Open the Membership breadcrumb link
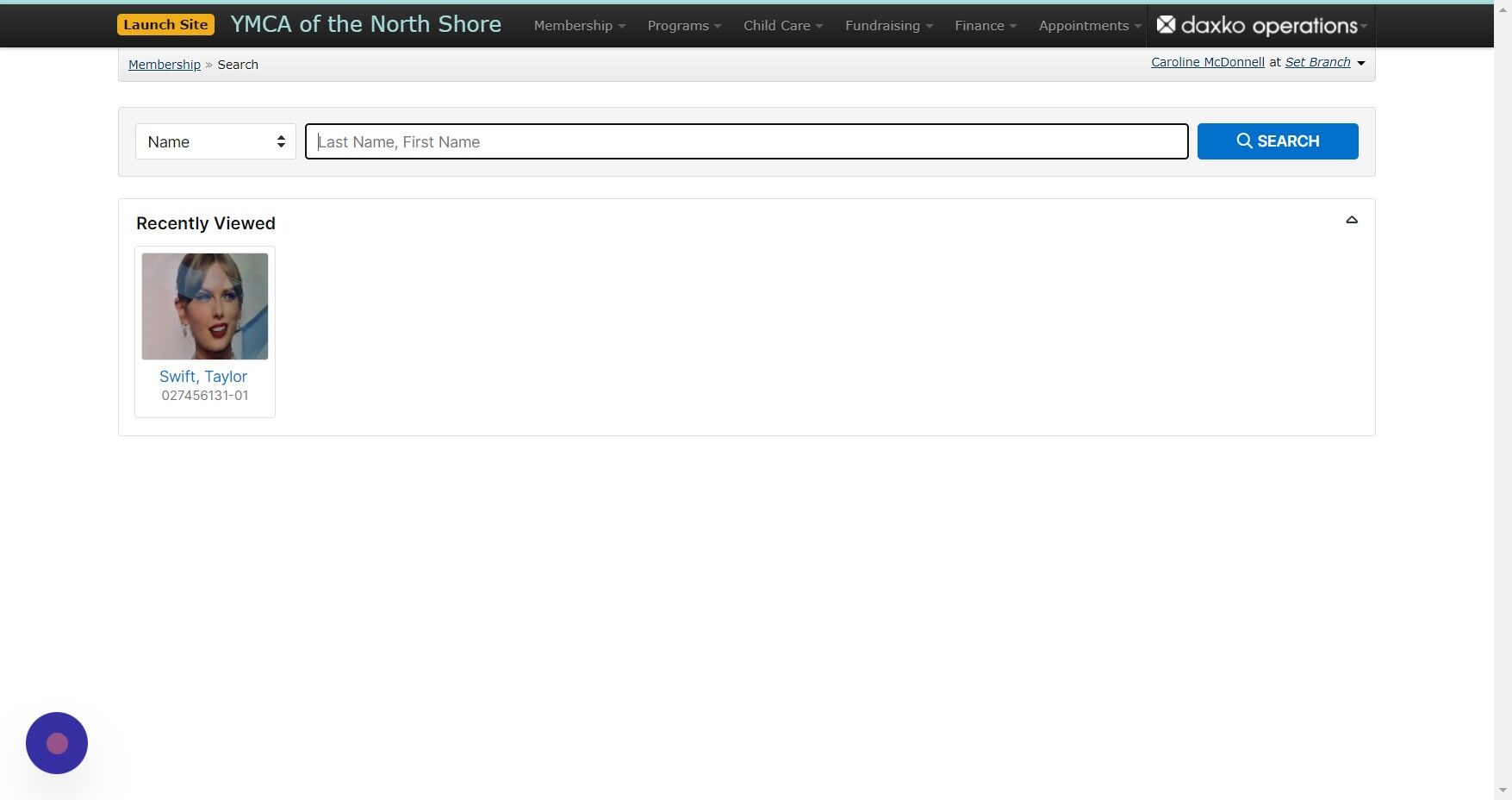1512x800 pixels. coord(164,64)
